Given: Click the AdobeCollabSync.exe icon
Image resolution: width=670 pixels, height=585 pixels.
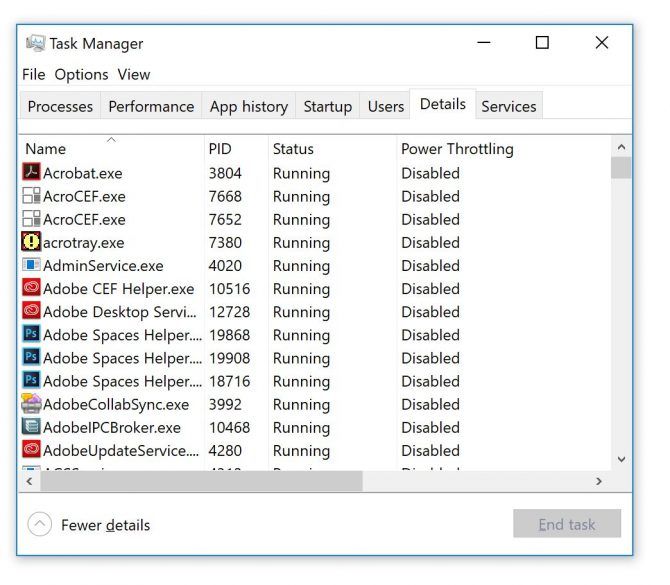Looking at the screenshot, I should point(31,404).
